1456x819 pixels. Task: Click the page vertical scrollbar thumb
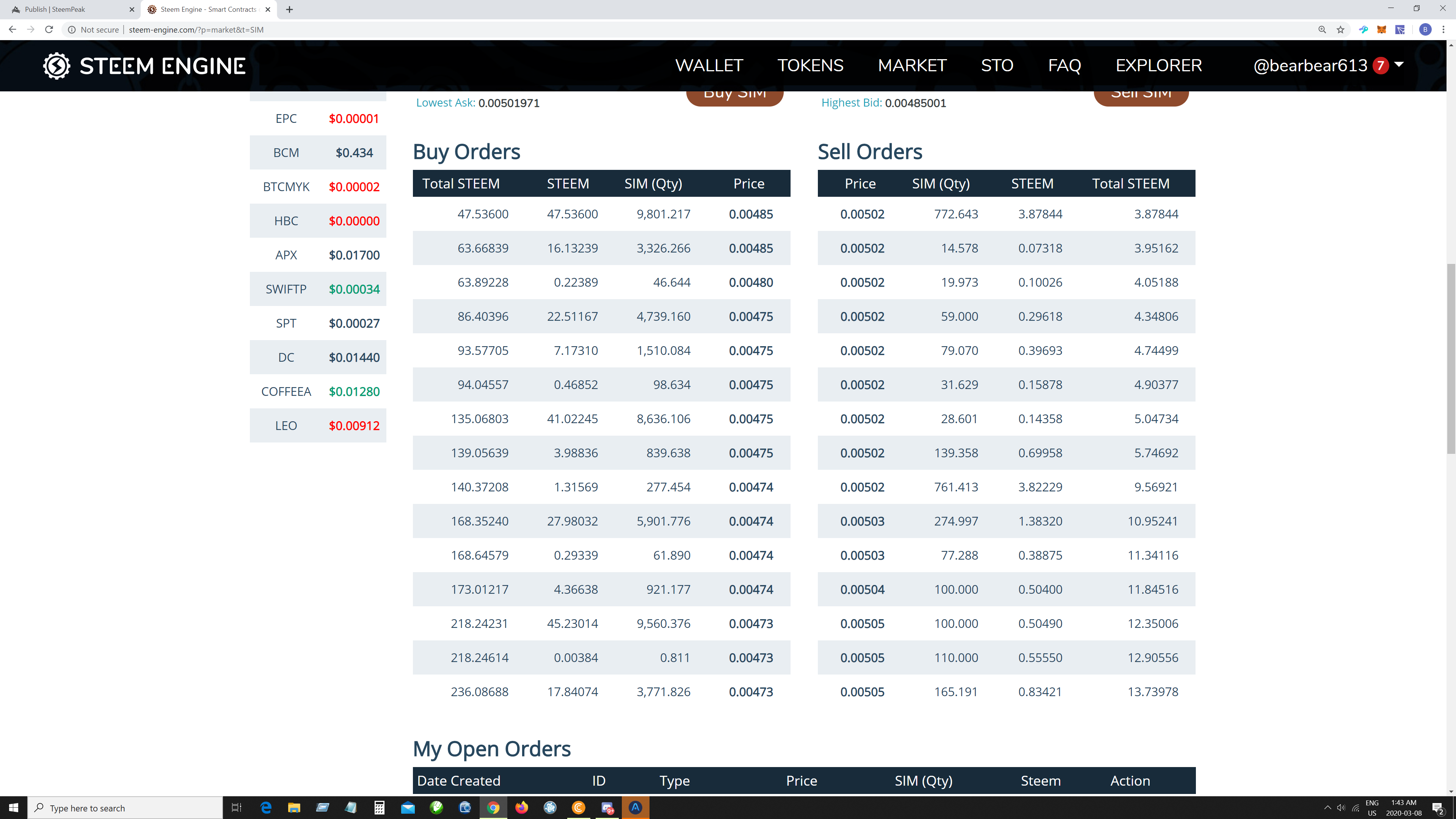tap(1450, 358)
